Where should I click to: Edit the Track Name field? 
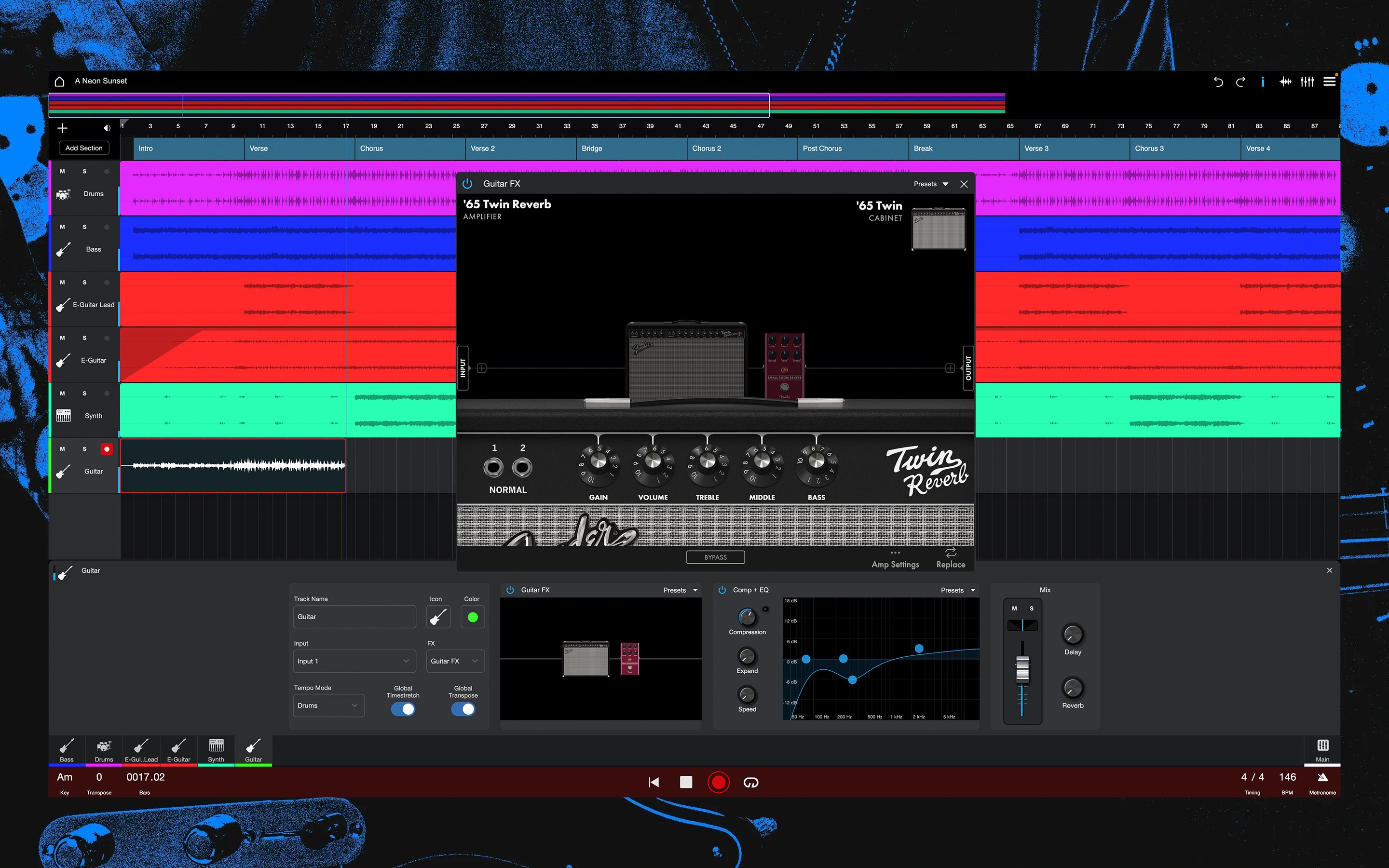pos(354,617)
